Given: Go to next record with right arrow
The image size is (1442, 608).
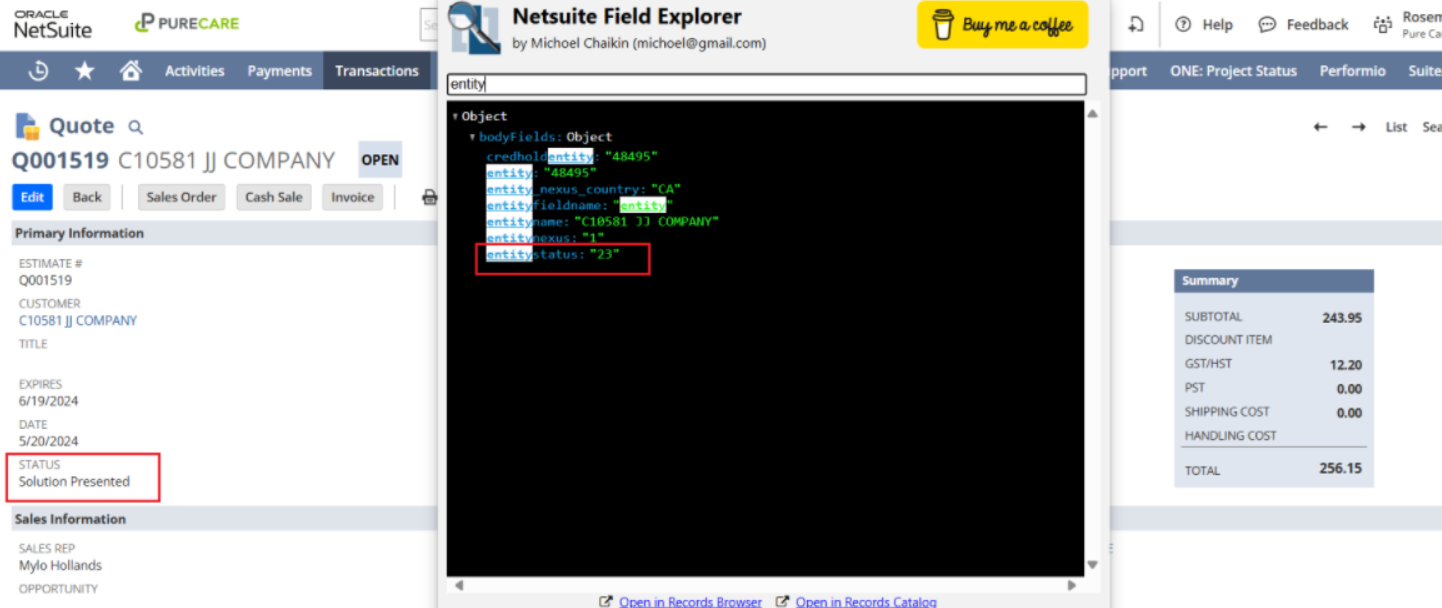Looking at the screenshot, I should (x=1358, y=127).
